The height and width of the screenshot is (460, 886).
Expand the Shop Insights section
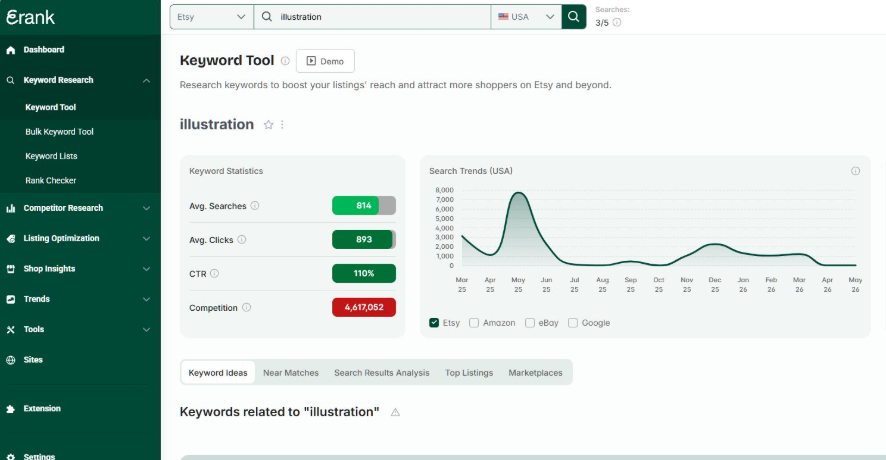click(146, 269)
